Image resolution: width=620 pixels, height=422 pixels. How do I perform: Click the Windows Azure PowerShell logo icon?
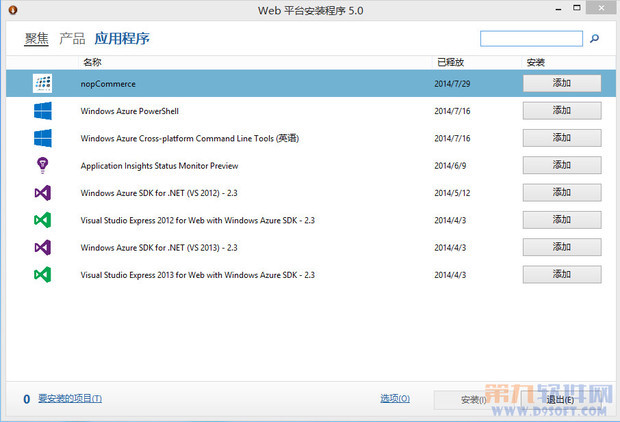pos(43,111)
